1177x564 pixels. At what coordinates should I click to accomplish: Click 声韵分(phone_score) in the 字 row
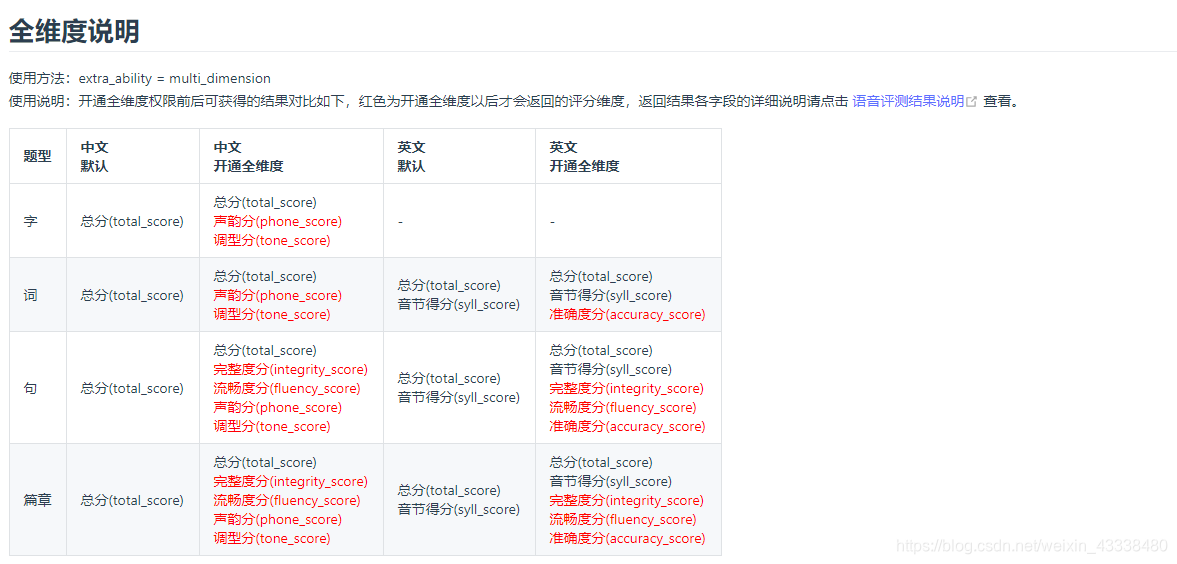[278, 222]
